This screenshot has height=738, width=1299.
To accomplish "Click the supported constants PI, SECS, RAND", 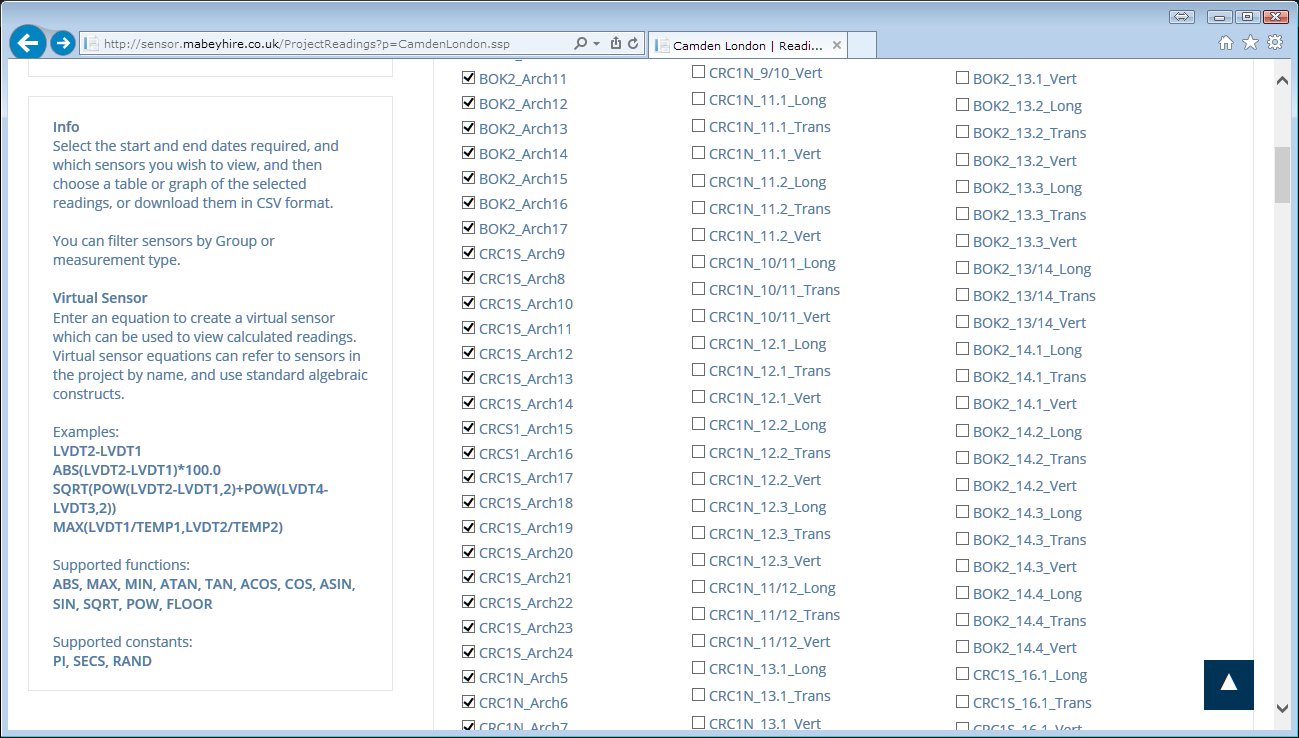I will [102, 661].
